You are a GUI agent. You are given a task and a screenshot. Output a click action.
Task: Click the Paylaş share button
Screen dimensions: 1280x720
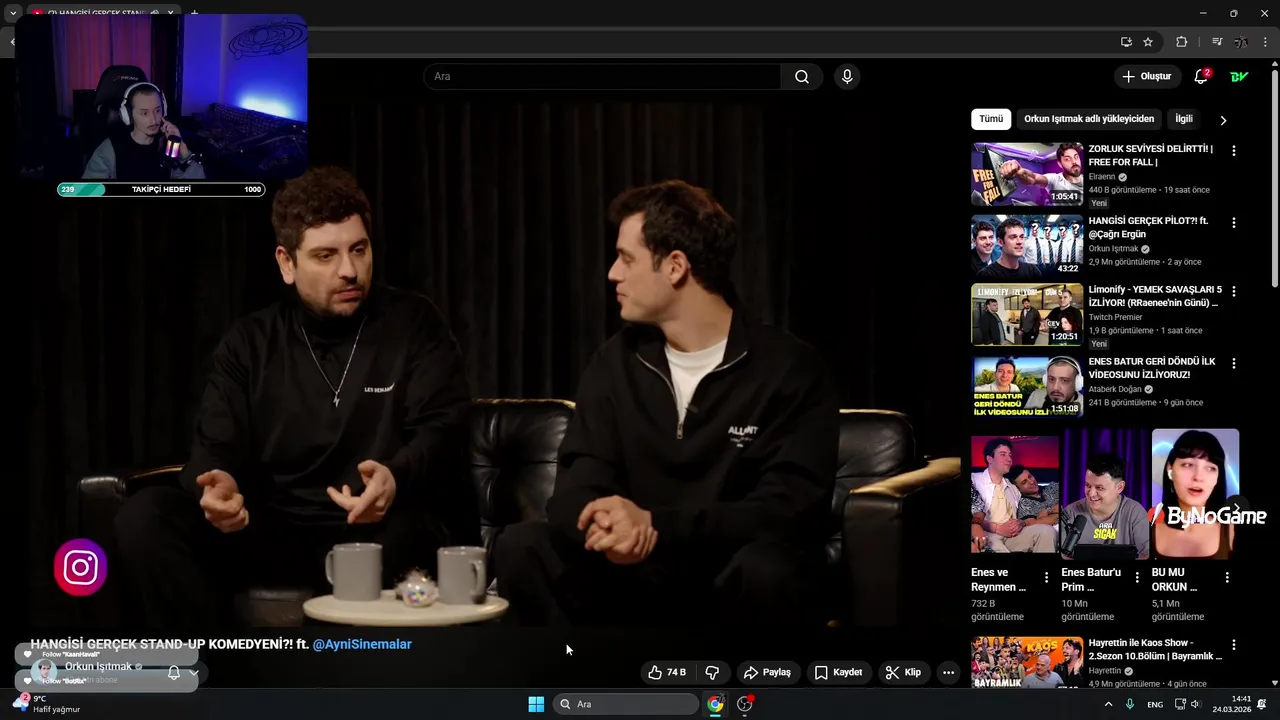pyautogui.click(x=767, y=672)
